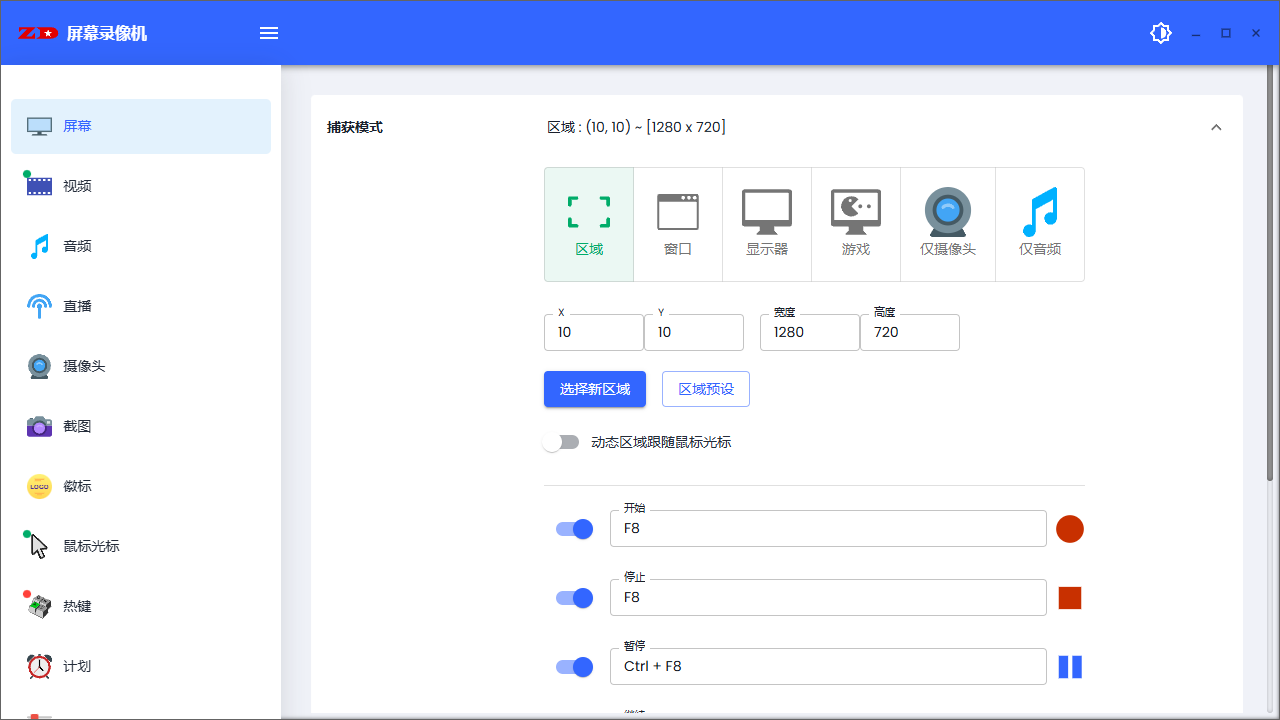Viewport: 1280px width, 720px height.
Task: Enable 动态区域跟随鼠标光标
Action: point(561,441)
